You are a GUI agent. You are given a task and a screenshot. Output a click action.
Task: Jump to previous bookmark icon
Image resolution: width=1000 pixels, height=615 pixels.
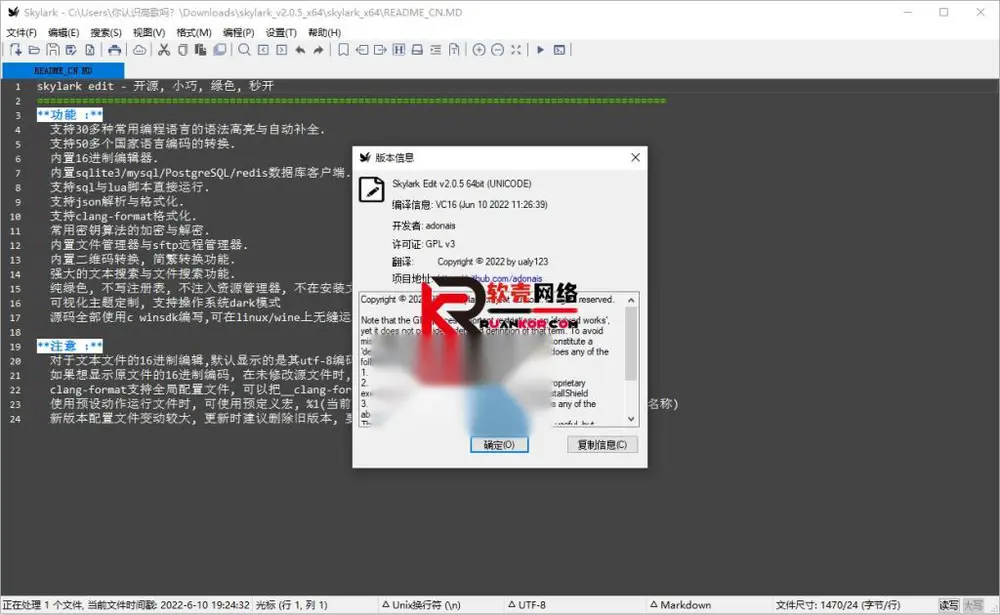(x=362, y=50)
